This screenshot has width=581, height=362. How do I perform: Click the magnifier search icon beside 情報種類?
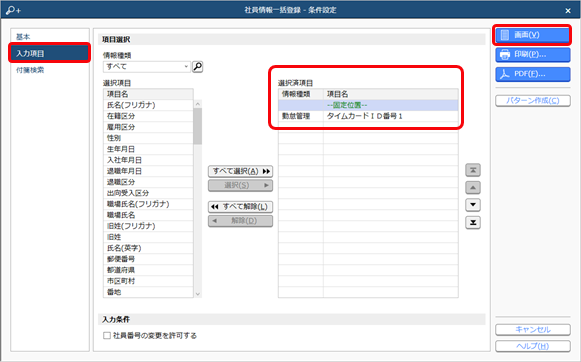coord(197,67)
